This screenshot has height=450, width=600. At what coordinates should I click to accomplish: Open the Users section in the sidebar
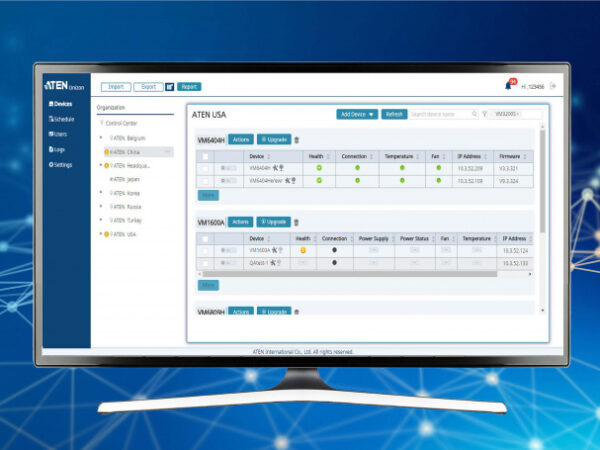58,134
